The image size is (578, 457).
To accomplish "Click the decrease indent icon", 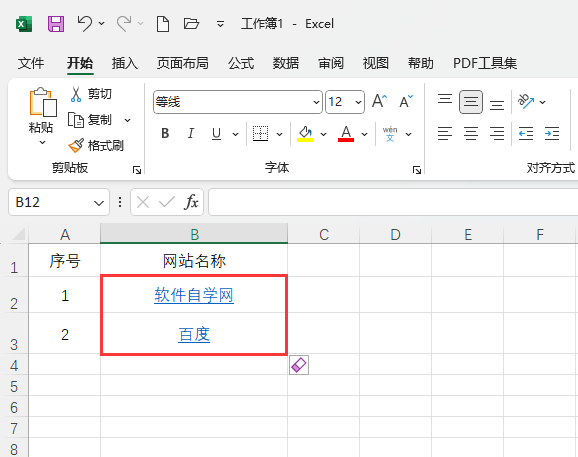I will tap(526, 133).
